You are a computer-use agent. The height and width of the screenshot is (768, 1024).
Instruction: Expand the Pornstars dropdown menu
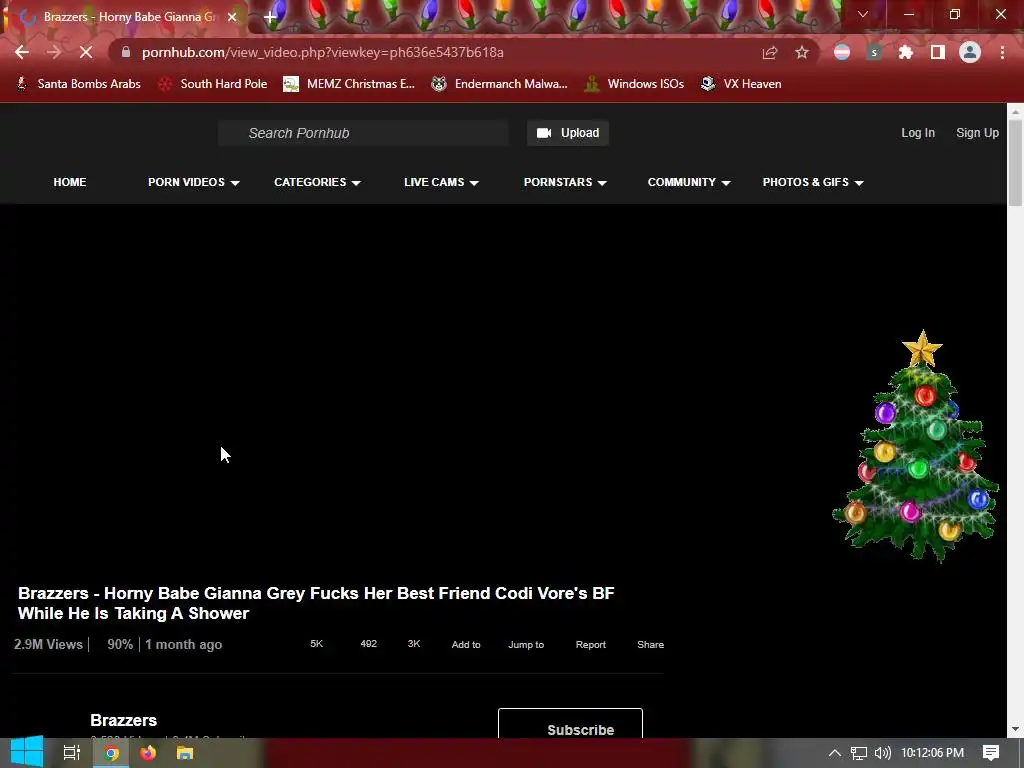(x=565, y=182)
